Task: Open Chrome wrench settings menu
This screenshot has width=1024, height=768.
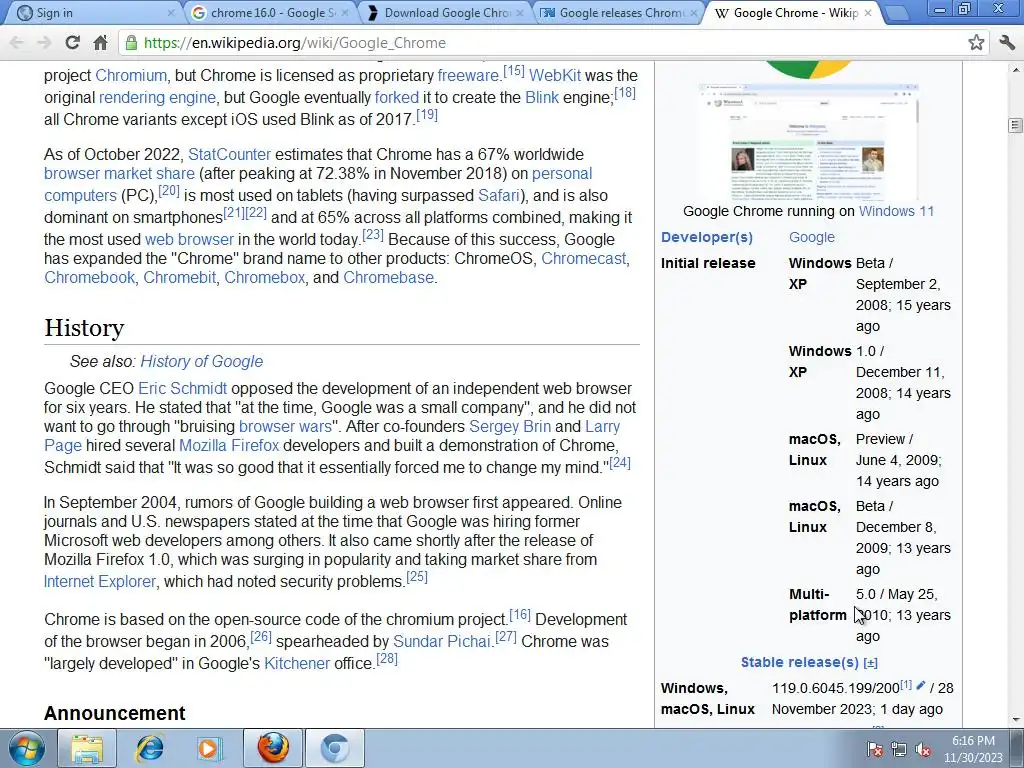Action: (x=1006, y=43)
